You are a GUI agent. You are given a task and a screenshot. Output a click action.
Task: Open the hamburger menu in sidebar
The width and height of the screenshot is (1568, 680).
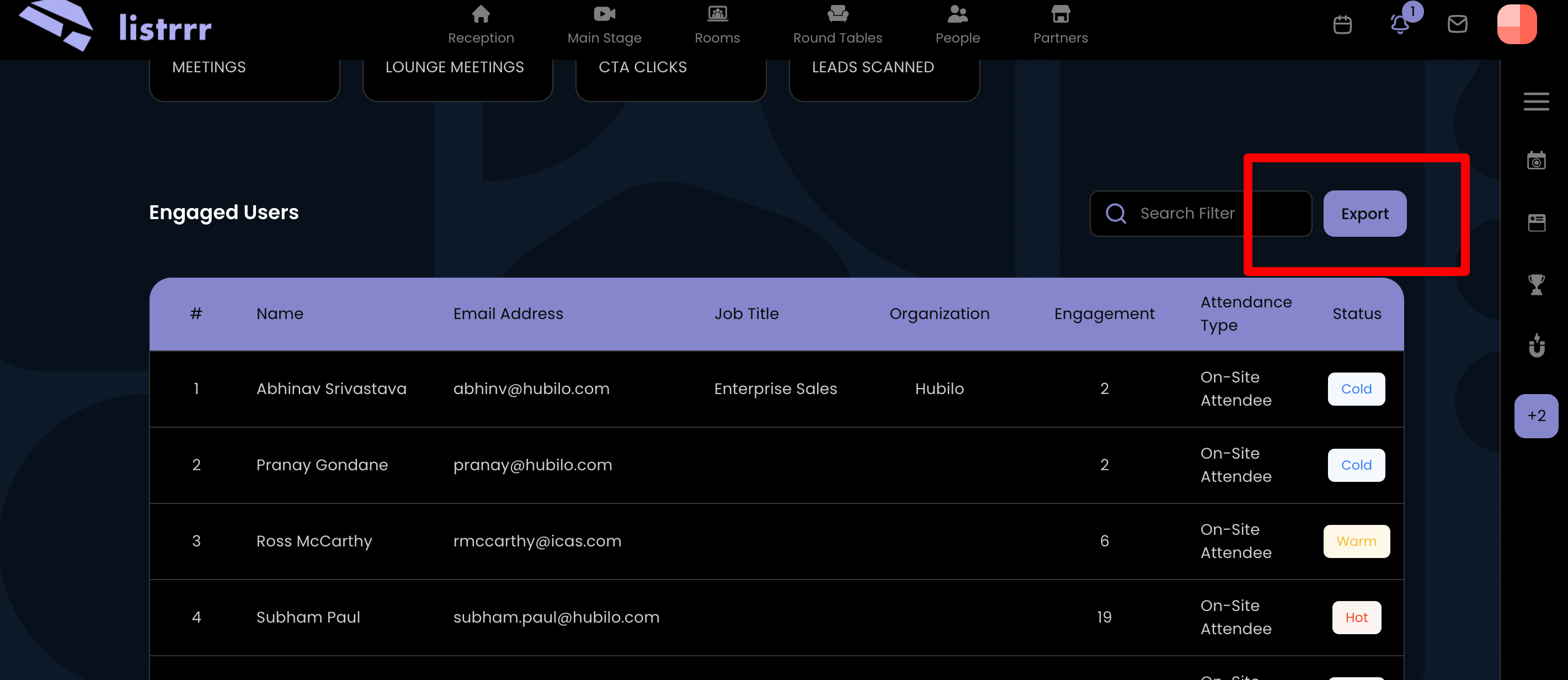coord(1537,102)
